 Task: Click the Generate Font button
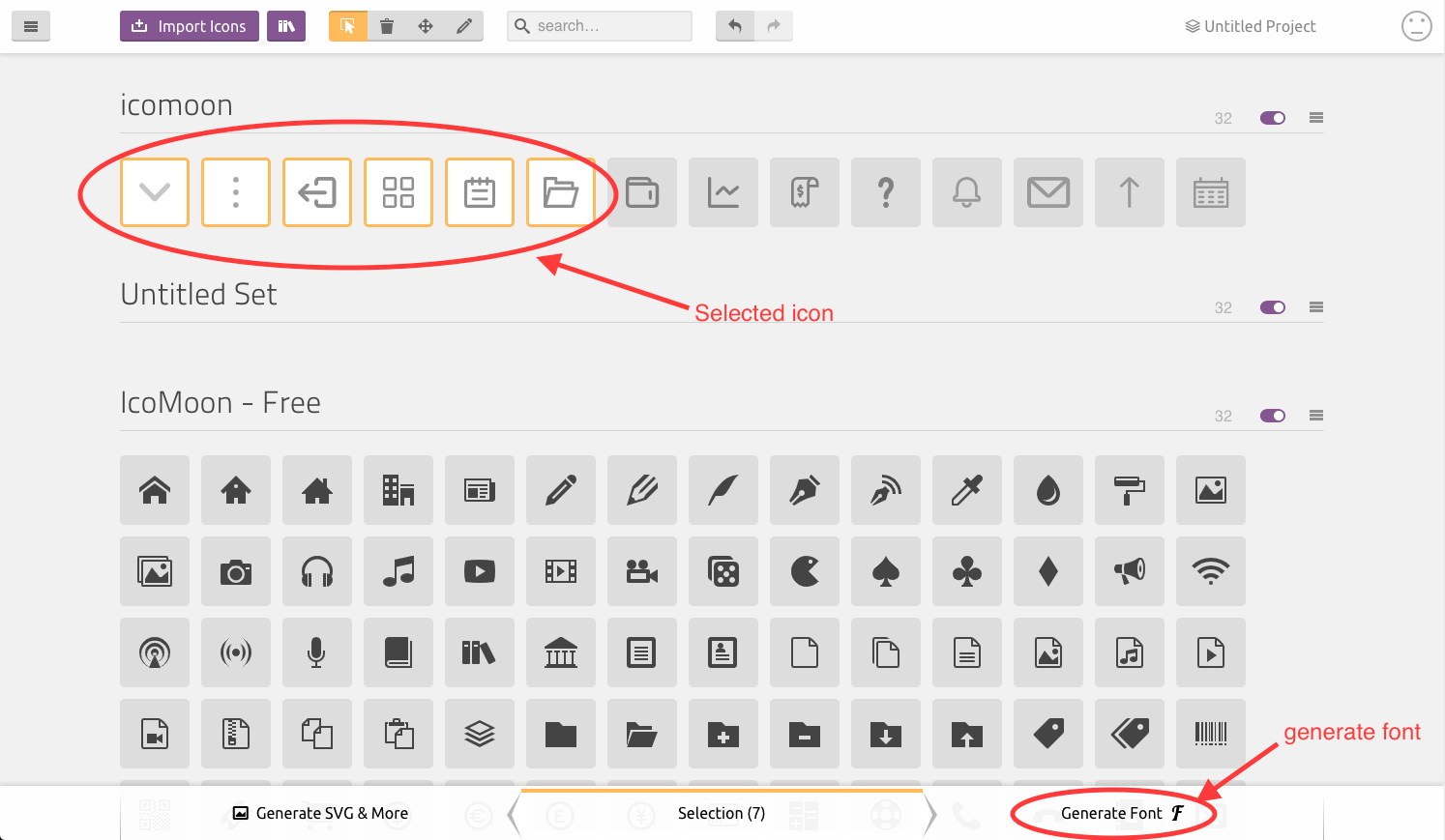tap(1122, 813)
